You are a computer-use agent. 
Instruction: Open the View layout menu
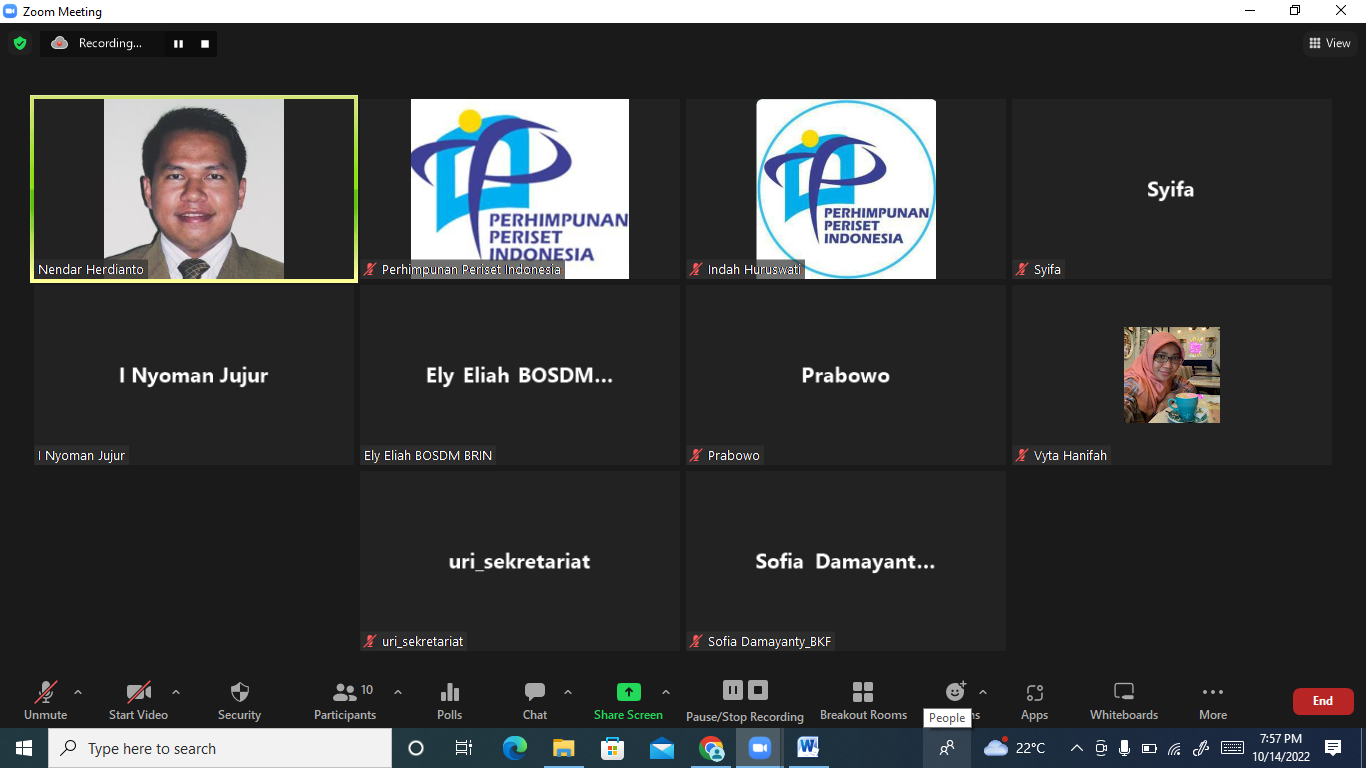point(1330,43)
